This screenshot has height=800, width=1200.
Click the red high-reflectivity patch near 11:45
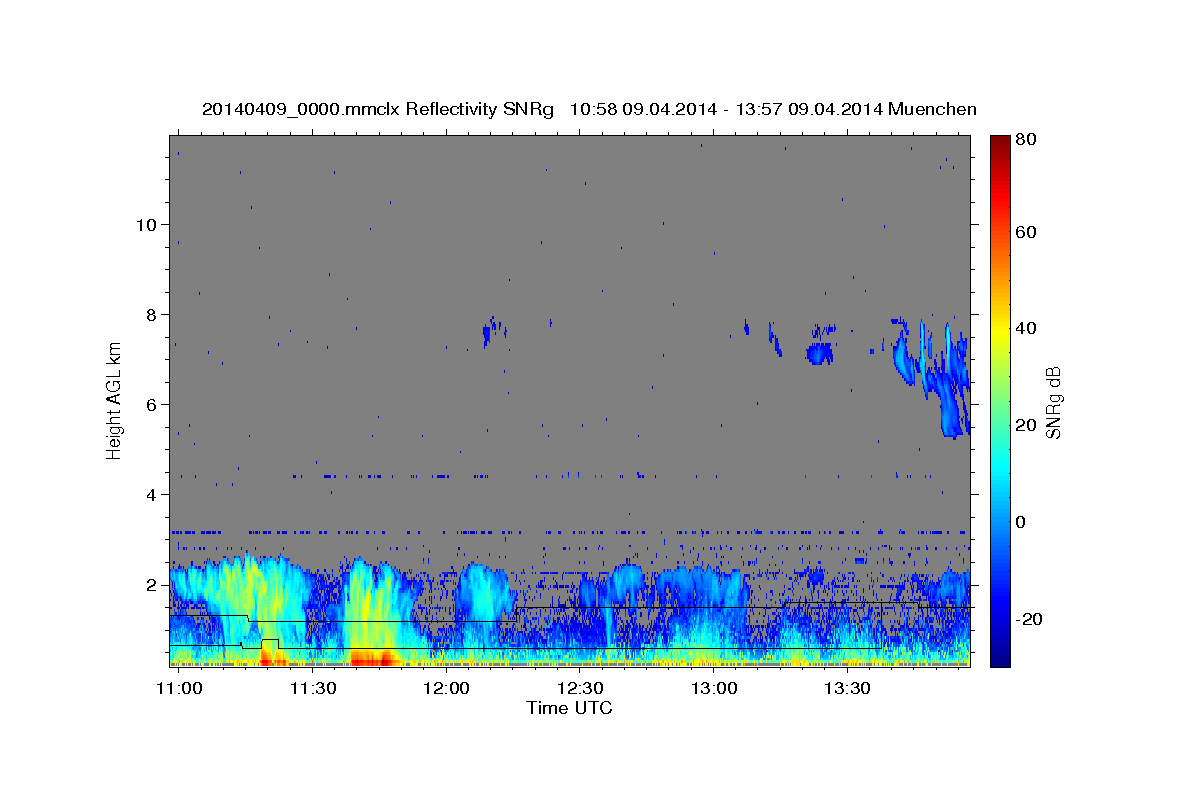click(375, 657)
